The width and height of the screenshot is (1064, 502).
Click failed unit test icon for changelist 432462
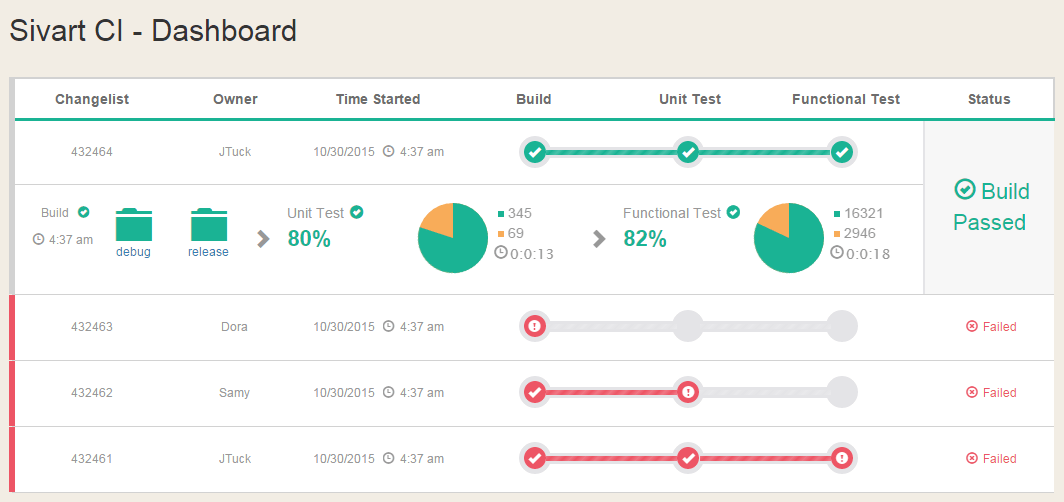point(688,392)
